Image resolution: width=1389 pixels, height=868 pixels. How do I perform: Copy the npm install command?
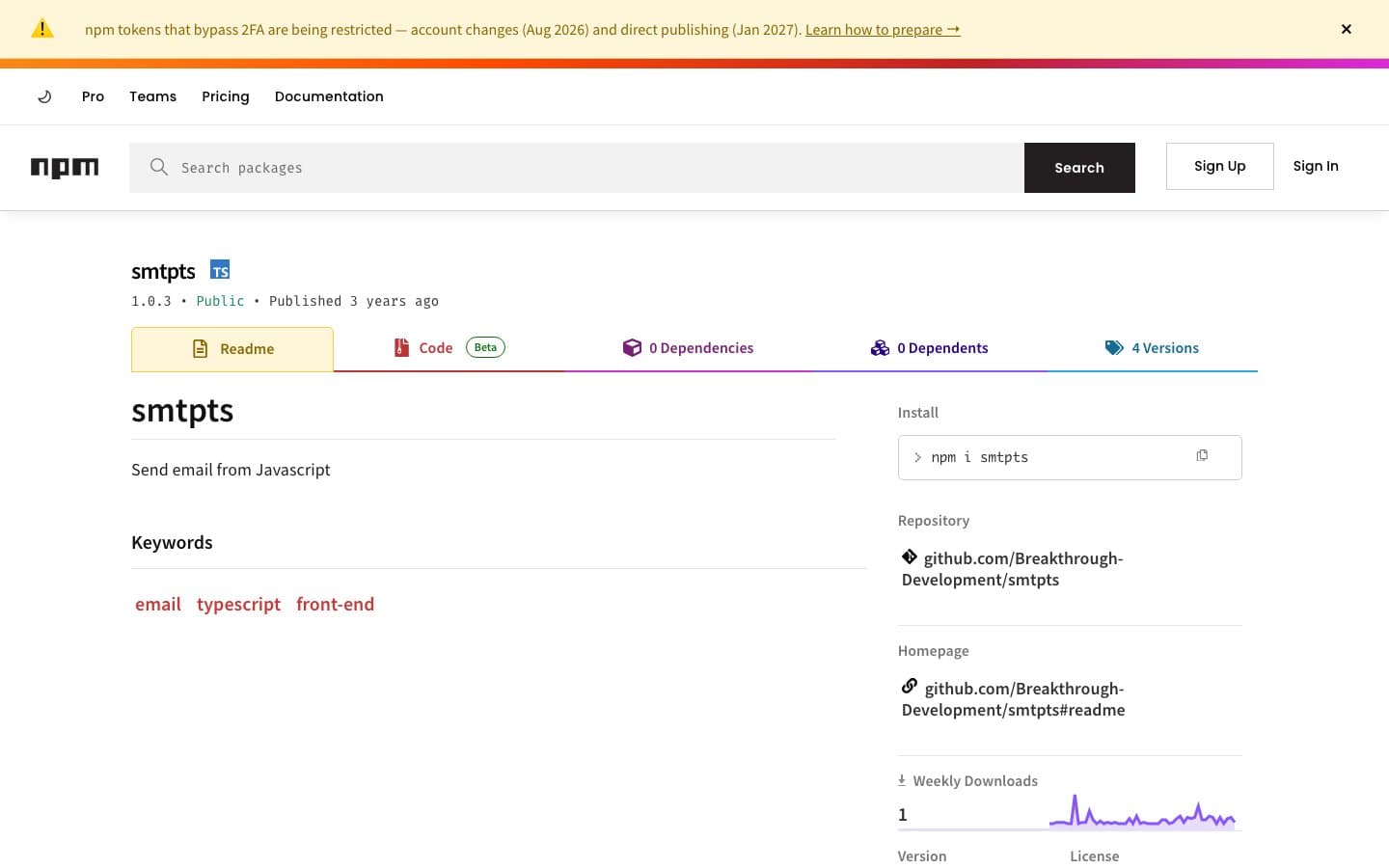1202,455
